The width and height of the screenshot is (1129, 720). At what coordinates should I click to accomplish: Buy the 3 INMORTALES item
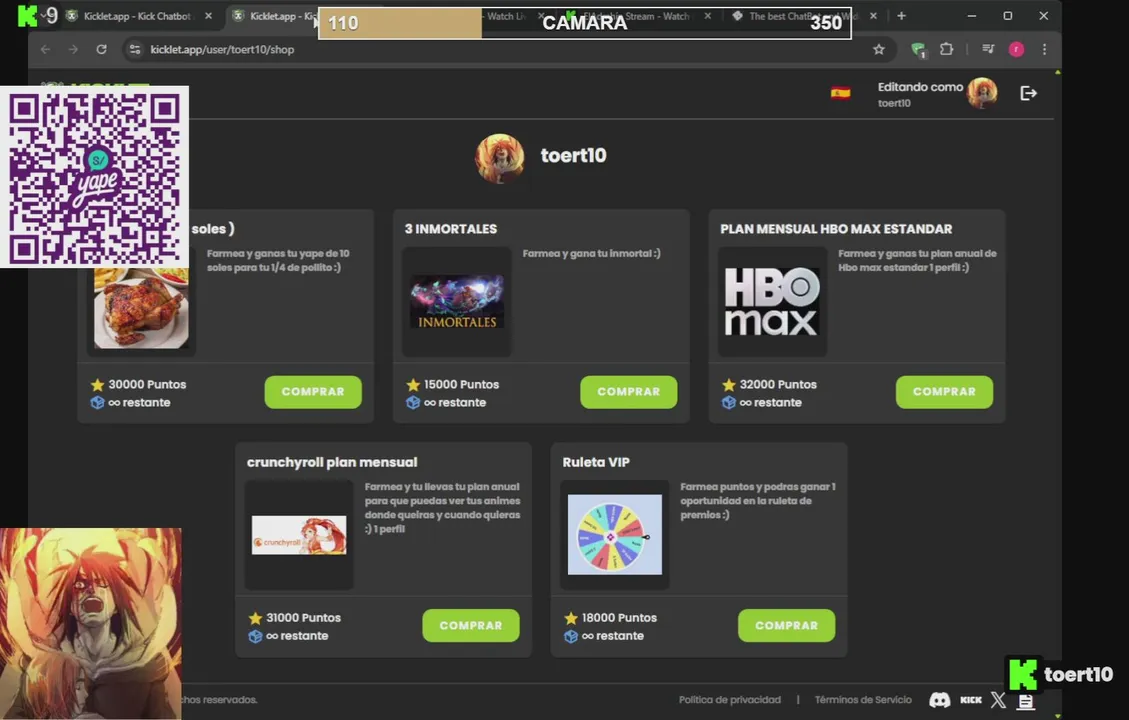pos(629,392)
